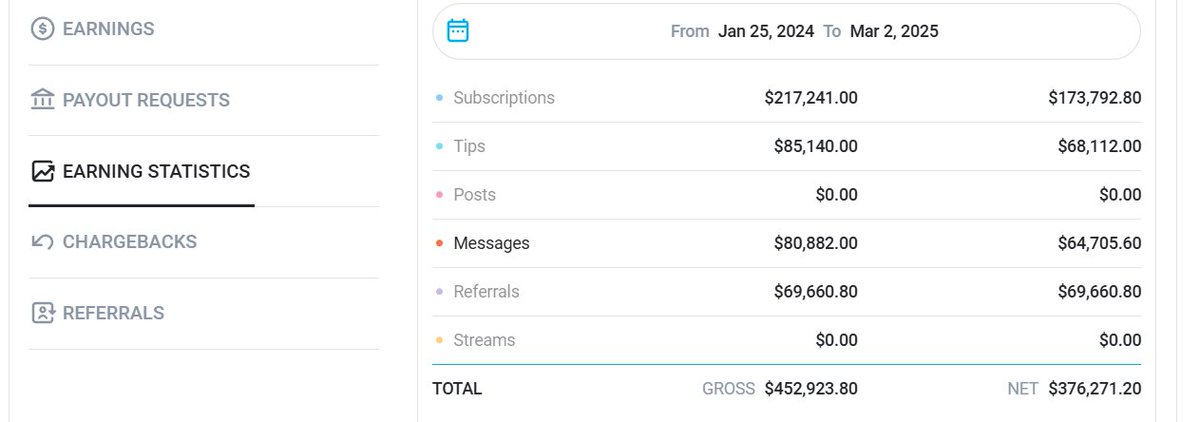Select the Earning Statistics tab
The height and width of the screenshot is (422, 1200).
[156, 171]
